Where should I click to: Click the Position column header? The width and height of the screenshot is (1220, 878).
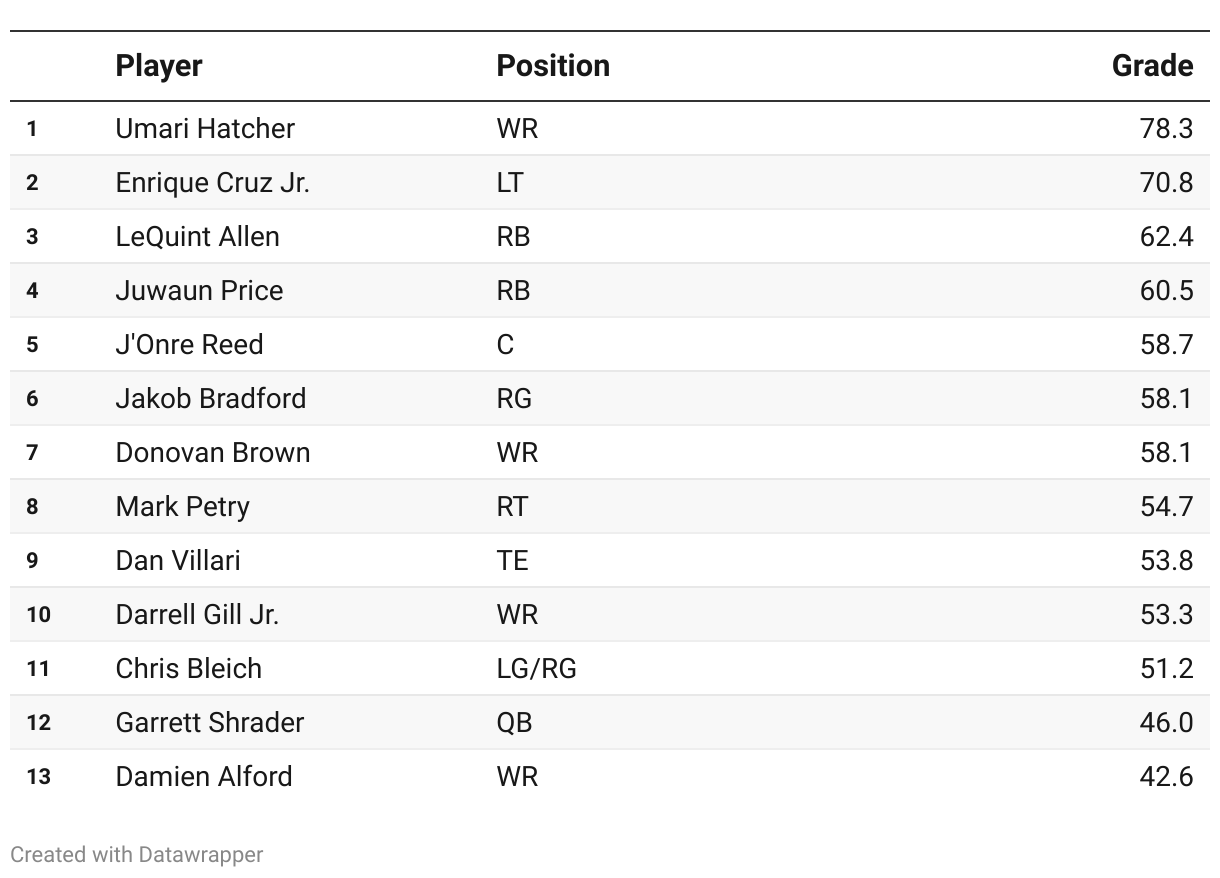[x=553, y=66]
